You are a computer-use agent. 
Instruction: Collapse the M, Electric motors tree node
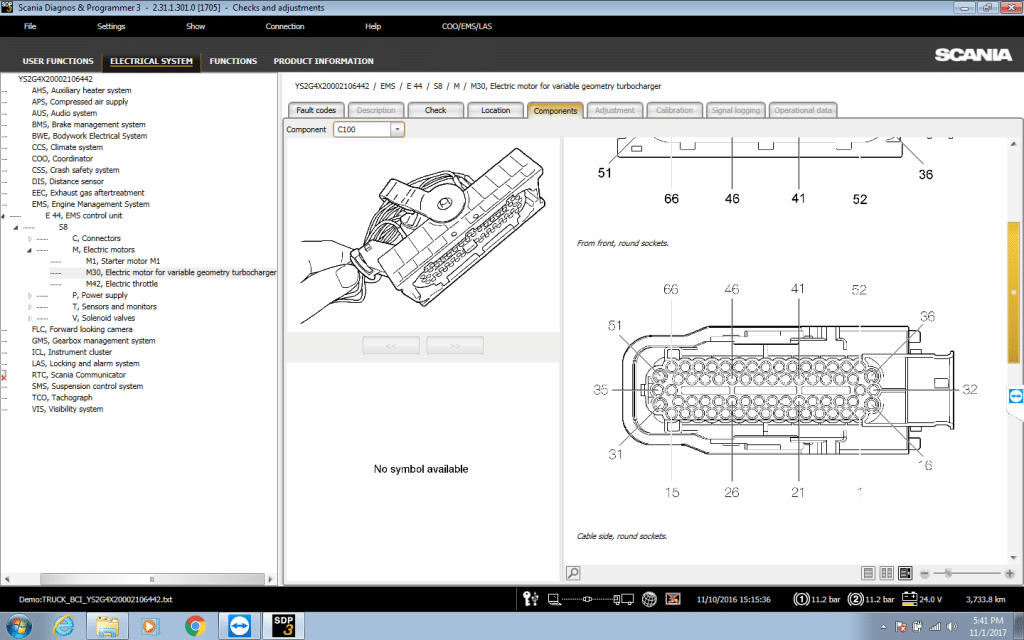tap(31, 250)
